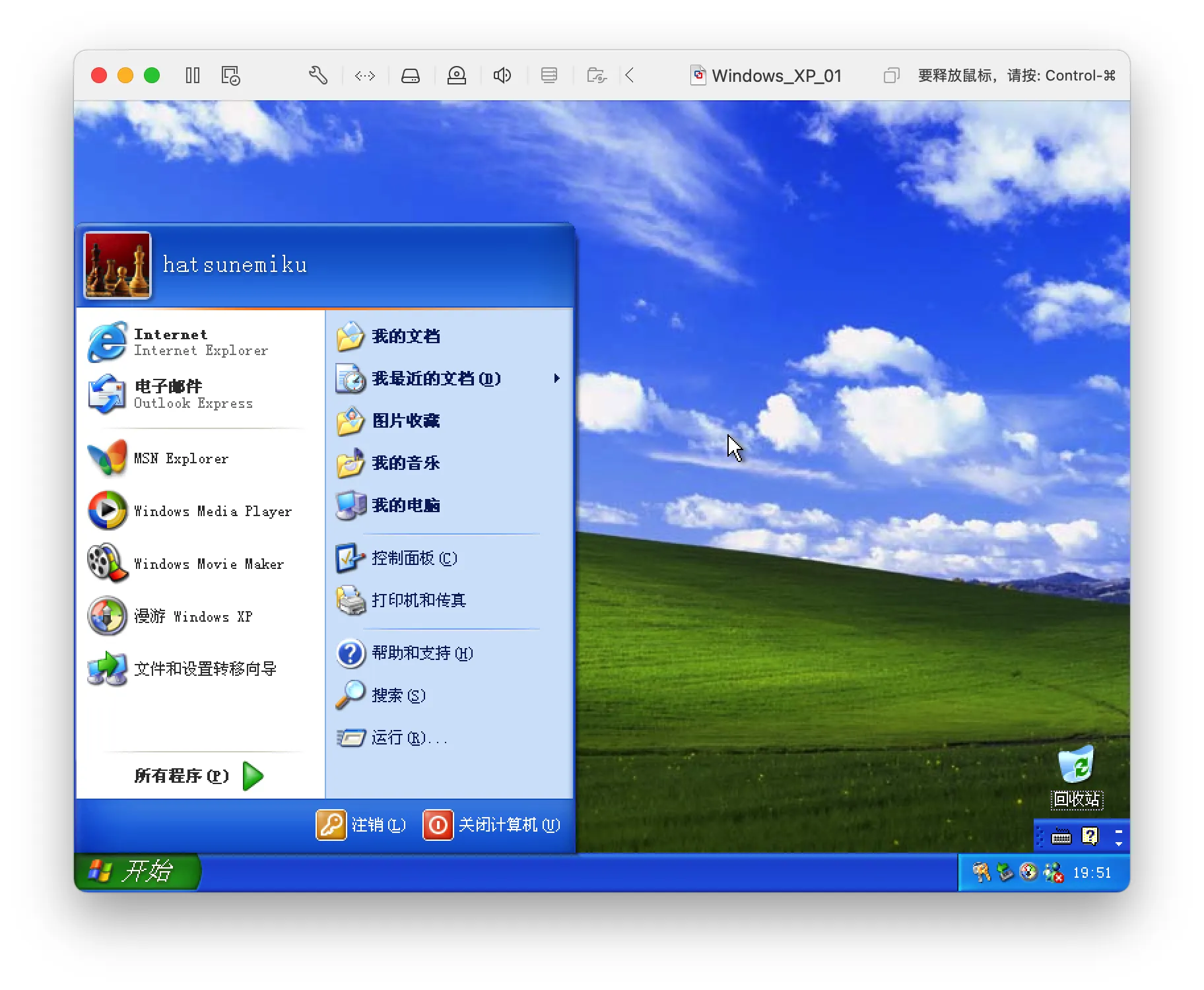
Task: Click the 19:51 taskbar clock
Action: click(1092, 873)
